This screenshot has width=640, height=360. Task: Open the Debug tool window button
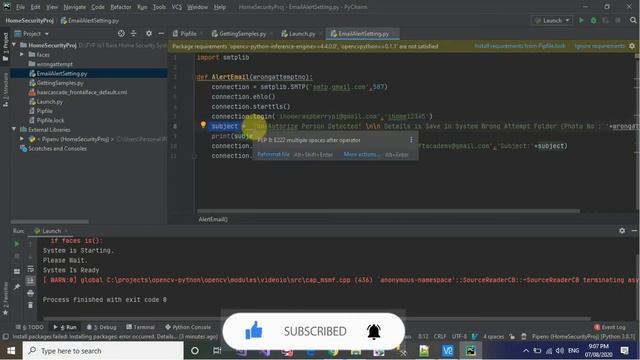click(x=102, y=327)
